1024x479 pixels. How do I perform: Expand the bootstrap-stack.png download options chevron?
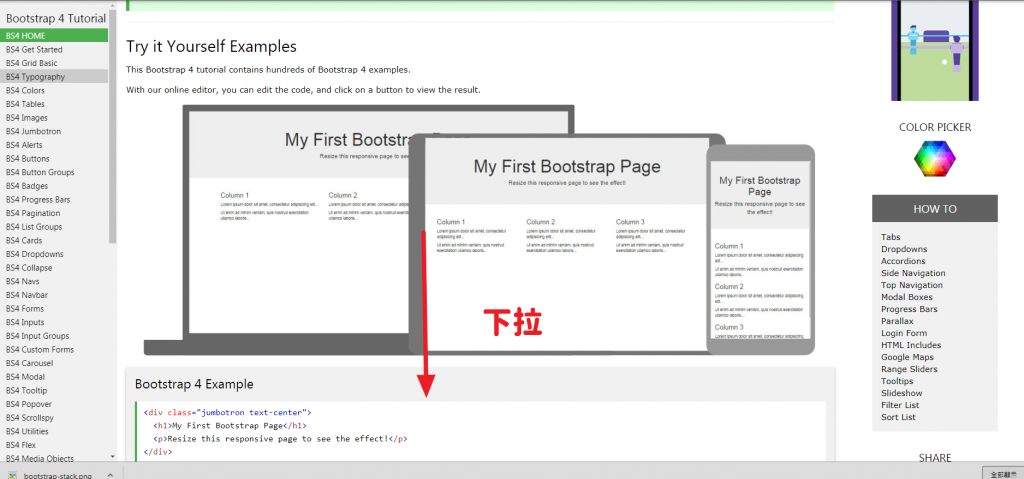(110, 475)
